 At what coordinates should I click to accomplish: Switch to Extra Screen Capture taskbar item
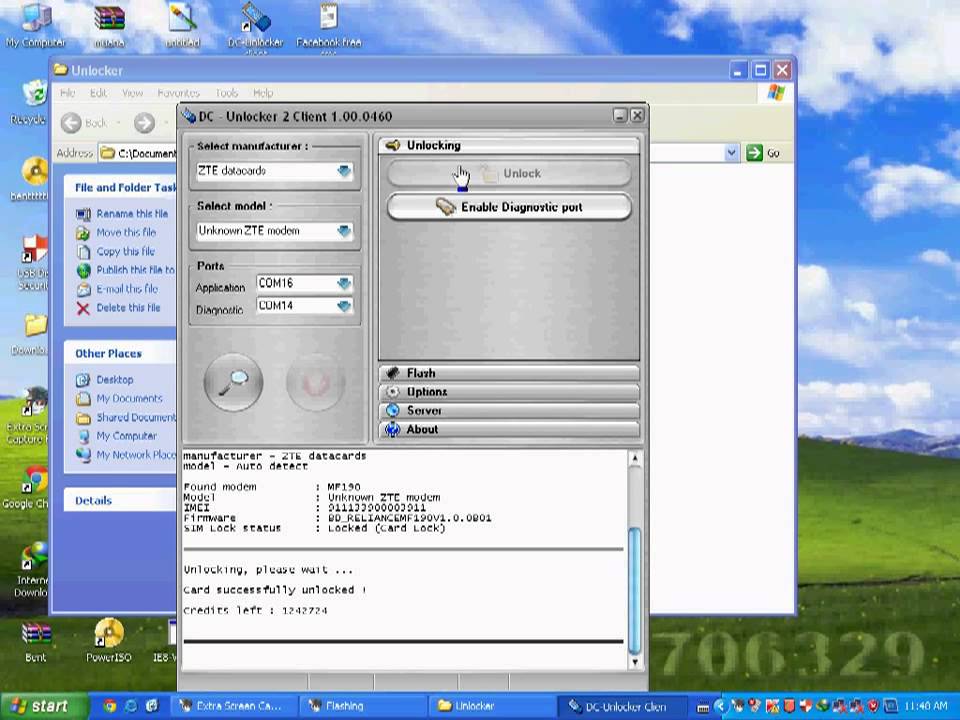click(232, 707)
